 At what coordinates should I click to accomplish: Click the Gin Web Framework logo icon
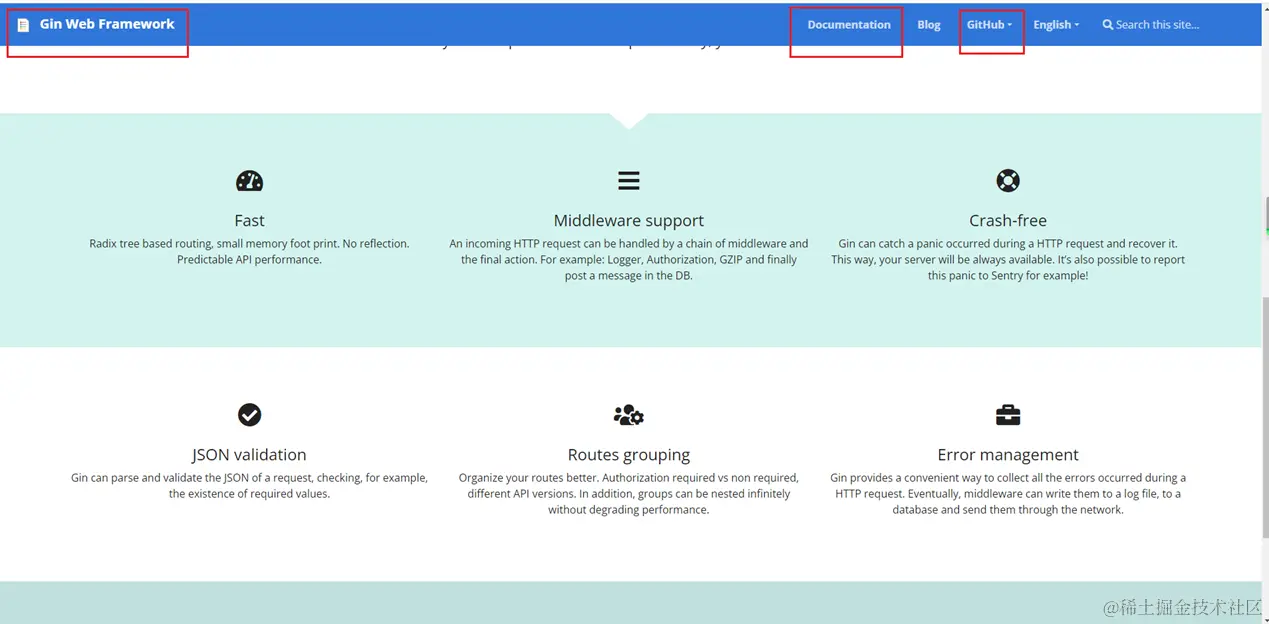[x=24, y=25]
